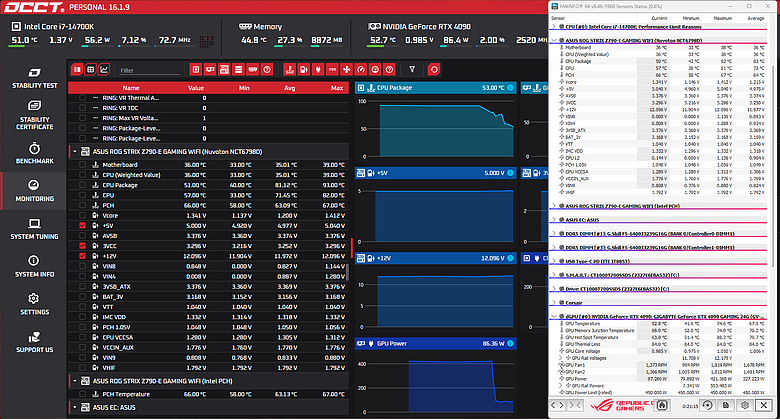
Task: Sort OCCT table by Name column
Action: click(x=131, y=88)
